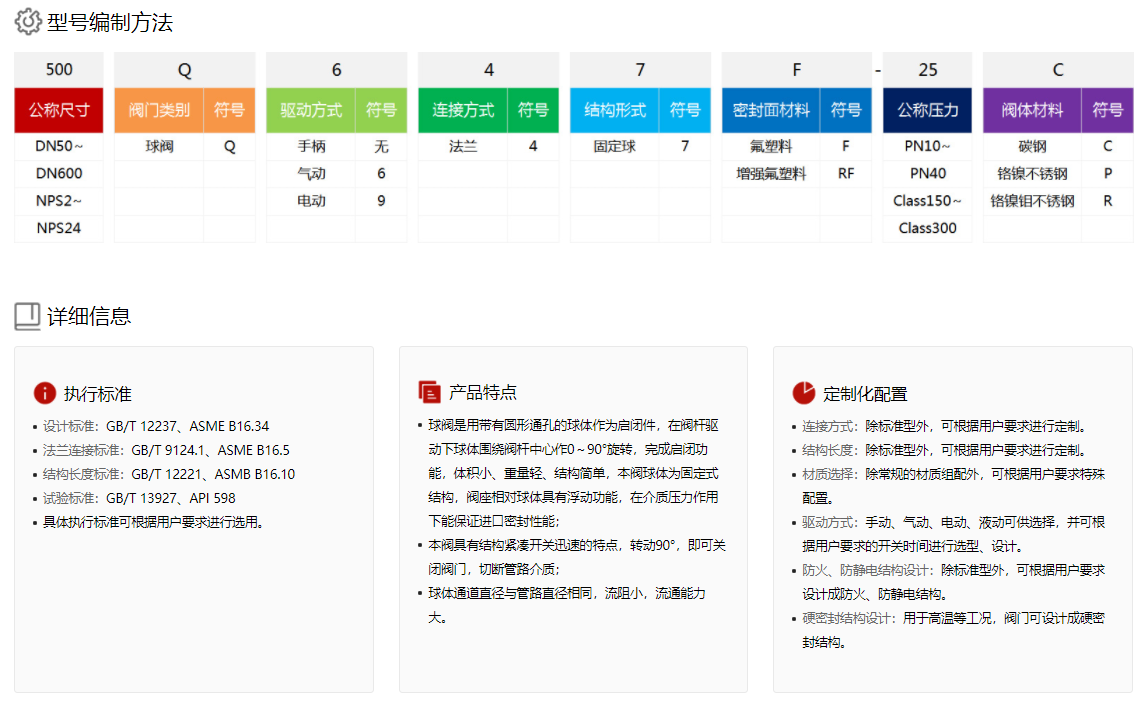Expand the 25 pressure code column

click(926, 66)
